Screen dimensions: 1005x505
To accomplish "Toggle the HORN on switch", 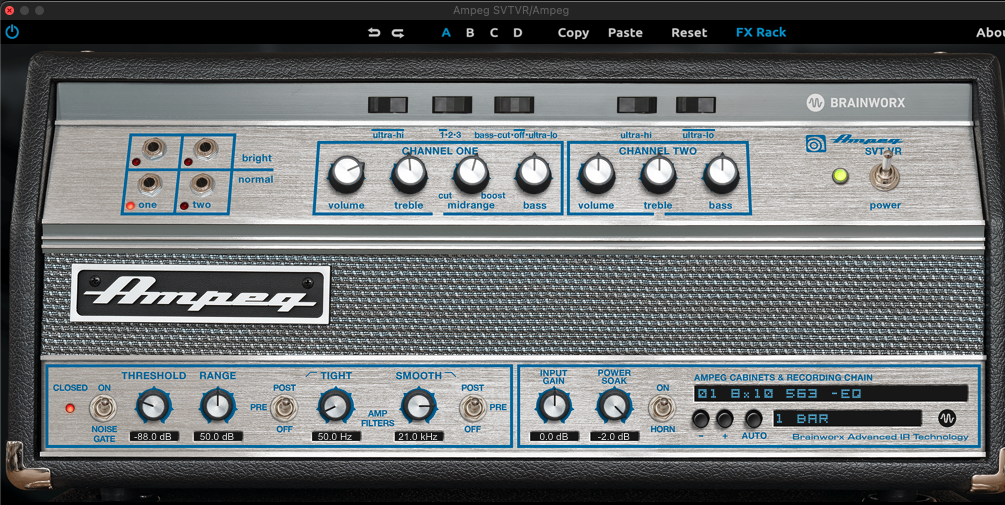I will (x=662, y=408).
